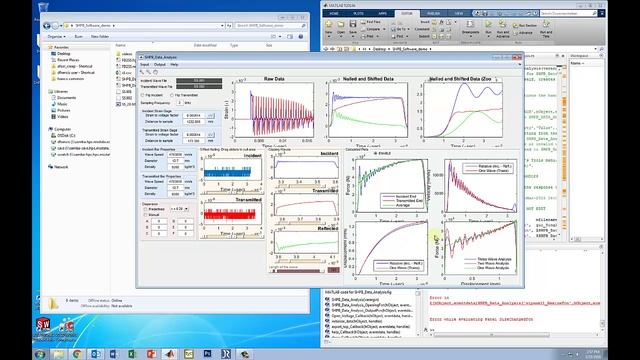Click the Save disk icon in MATLAB ribbon
Image resolution: width=640 pixels, height=360 pixels.
click(353, 25)
